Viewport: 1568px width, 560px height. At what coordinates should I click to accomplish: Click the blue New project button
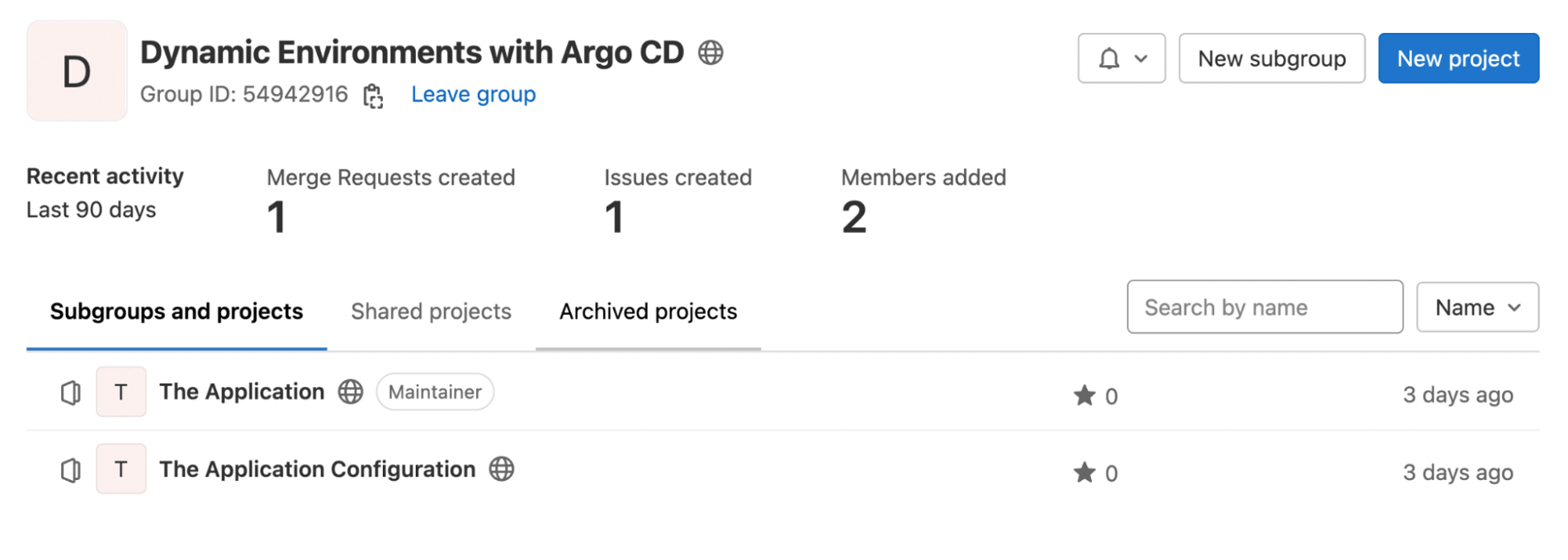(1457, 59)
